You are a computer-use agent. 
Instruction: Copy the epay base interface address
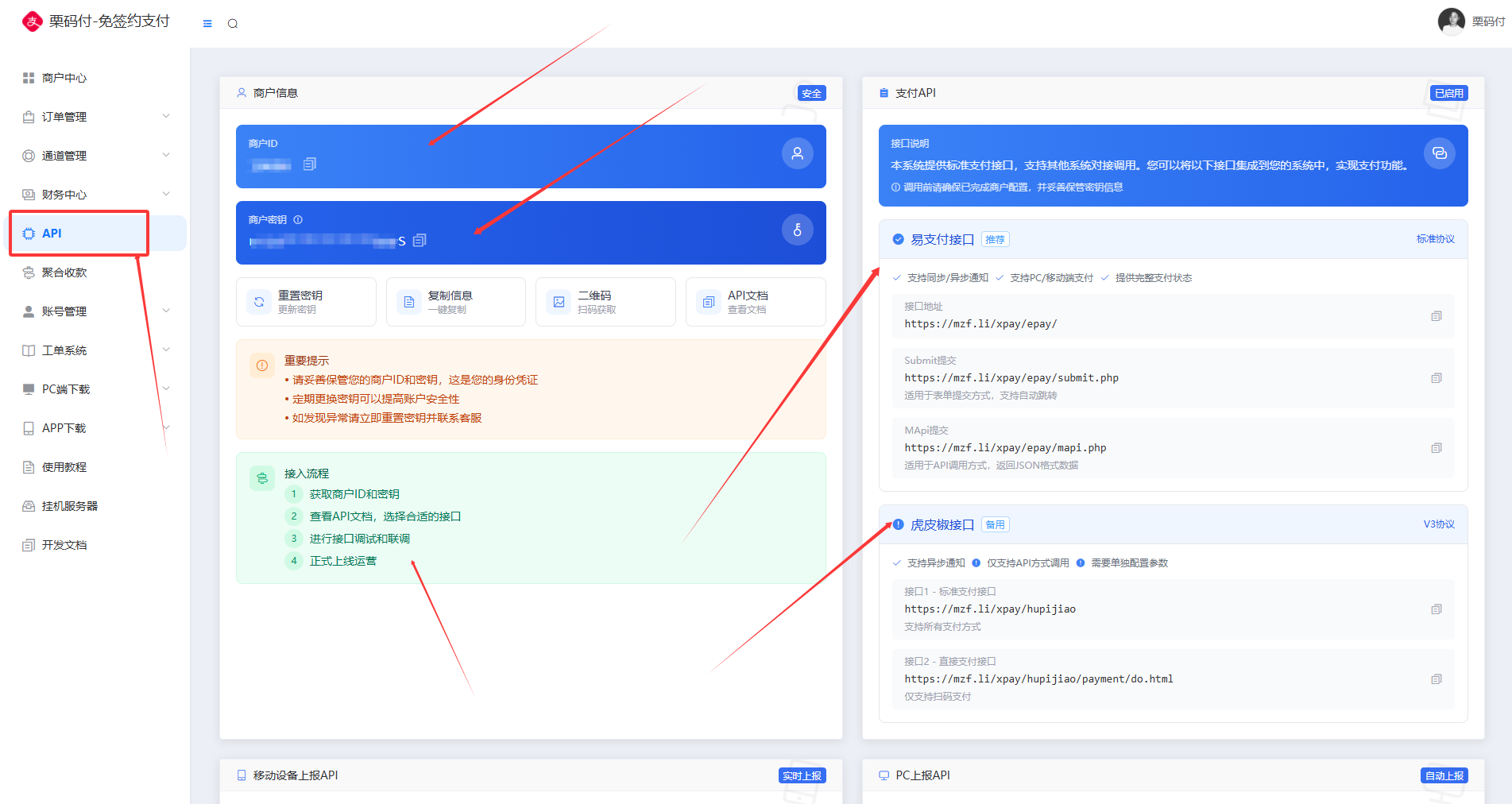click(x=1436, y=316)
